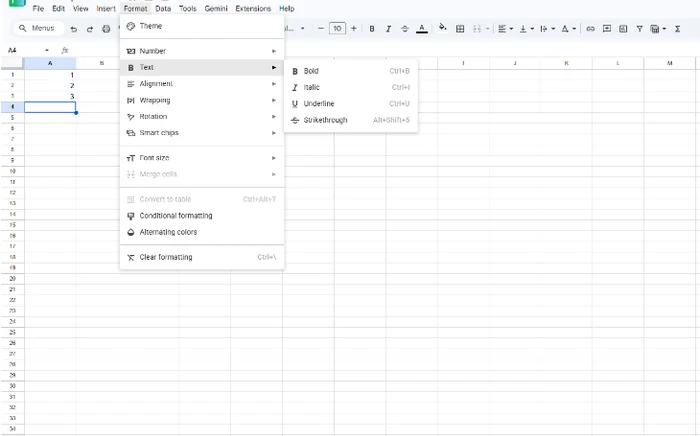
Task: Click the Create a filter icon
Action: click(639, 29)
